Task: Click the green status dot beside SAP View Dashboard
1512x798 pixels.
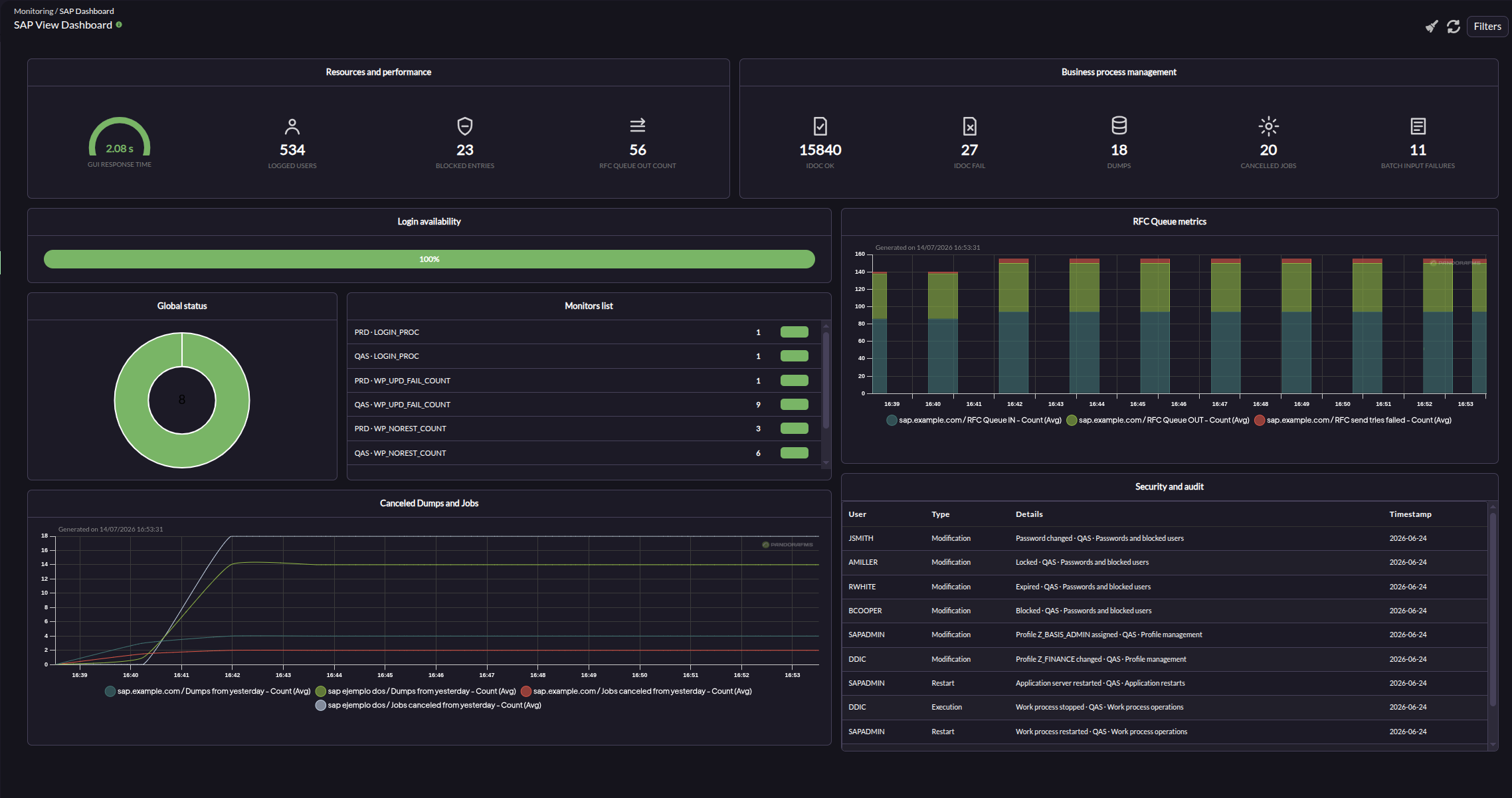Action: [x=119, y=25]
